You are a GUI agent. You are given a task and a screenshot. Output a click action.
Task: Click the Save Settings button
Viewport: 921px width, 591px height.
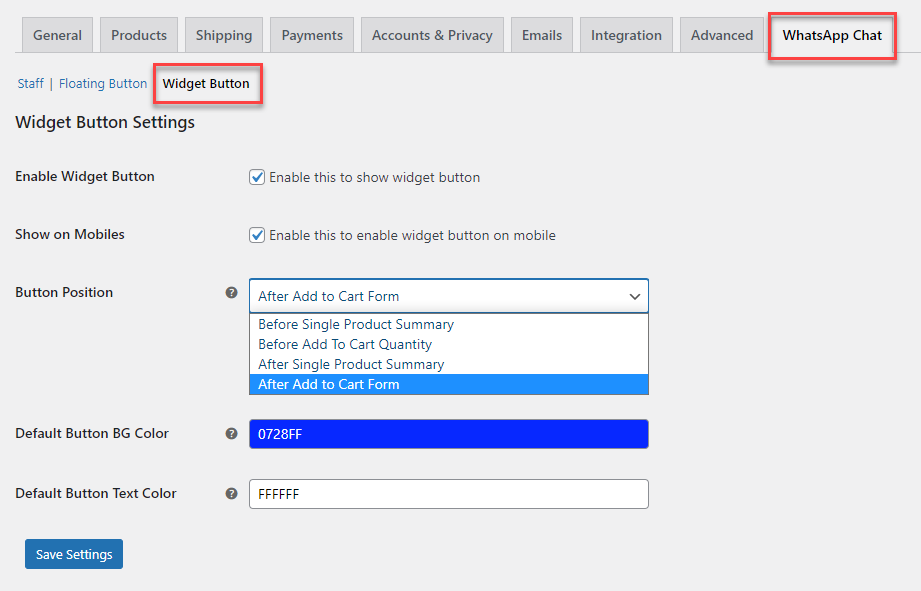pyautogui.click(x=74, y=554)
